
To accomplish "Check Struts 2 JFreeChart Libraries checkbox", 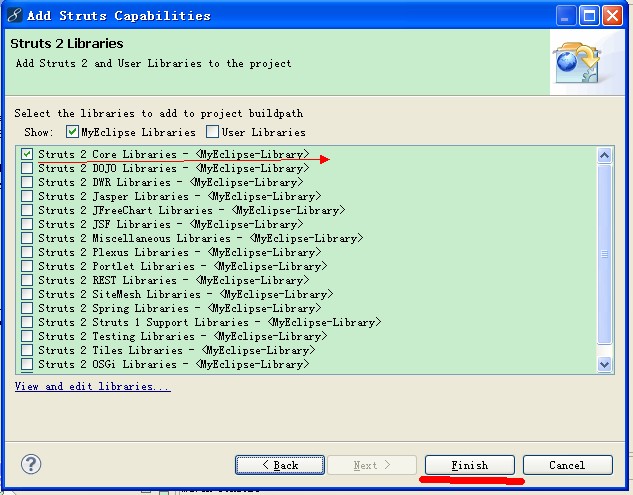I will [x=27, y=210].
